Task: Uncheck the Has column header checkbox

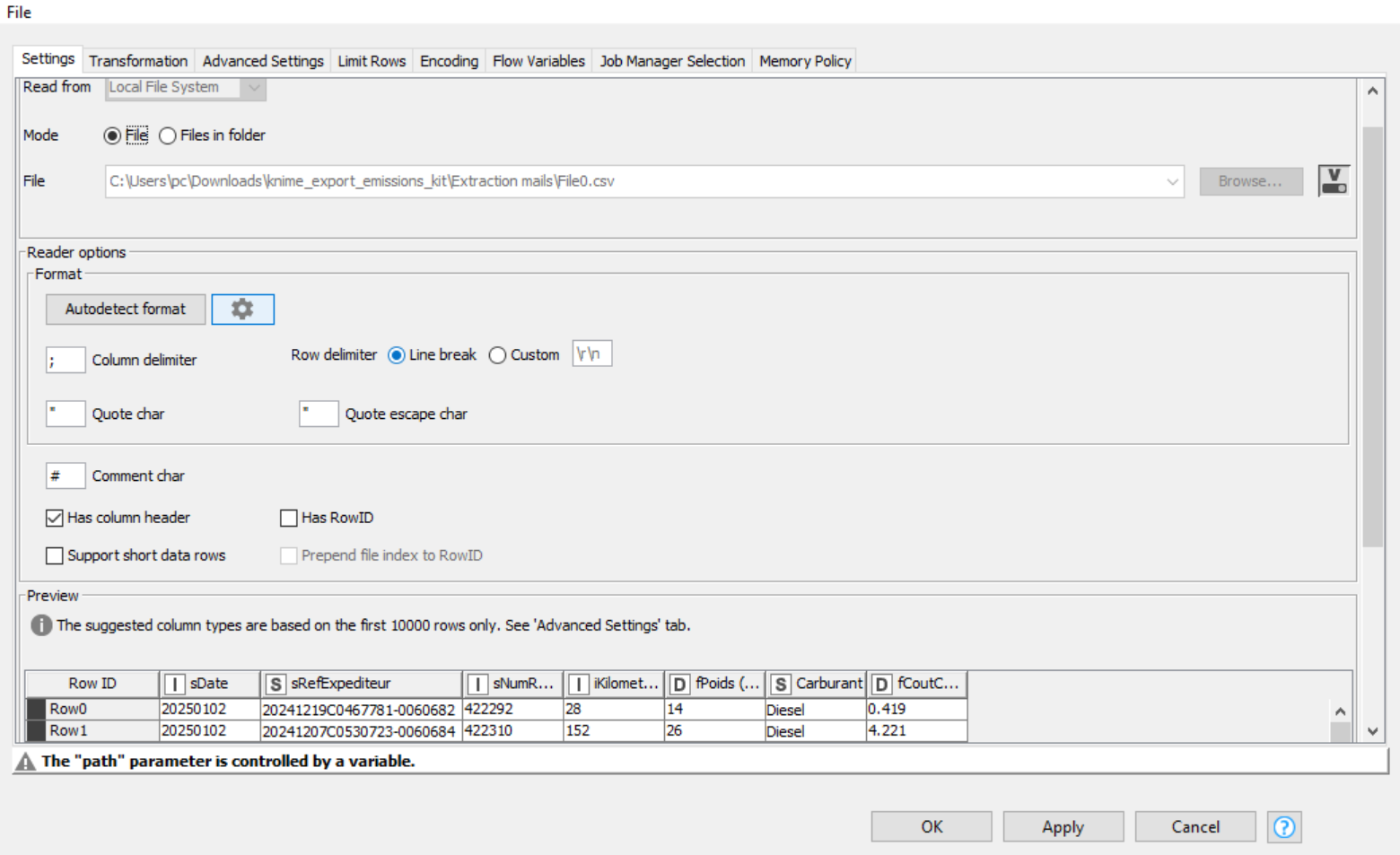Action: (54, 518)
